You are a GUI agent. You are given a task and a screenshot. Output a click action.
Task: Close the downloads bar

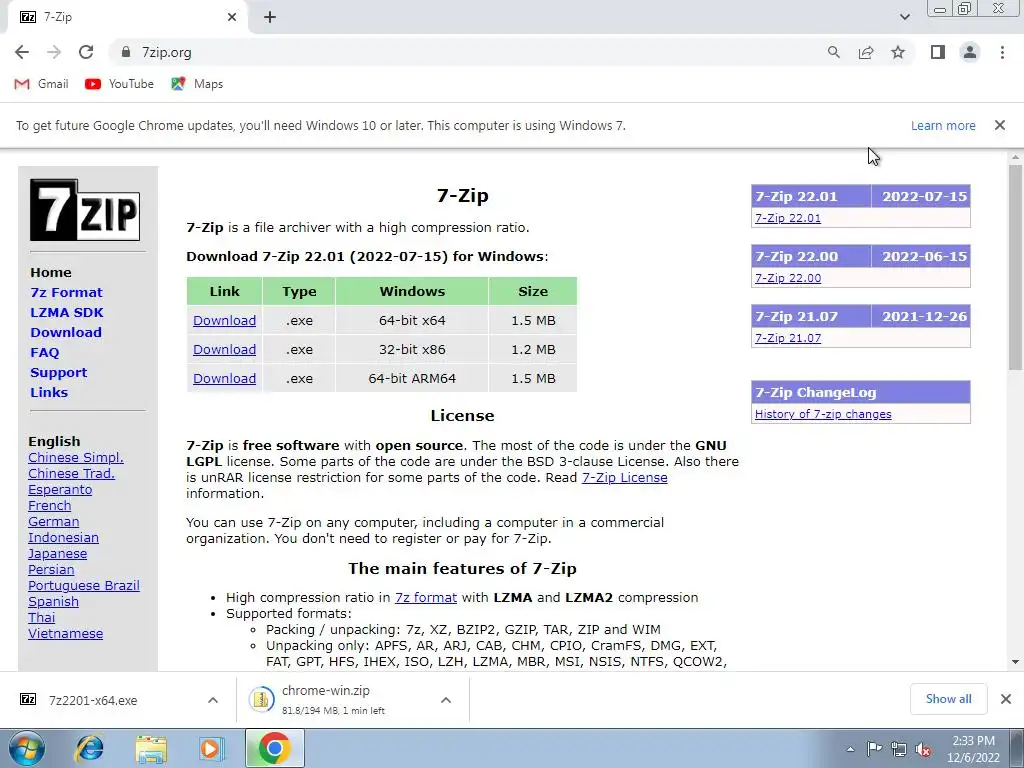click(1006, 699)
